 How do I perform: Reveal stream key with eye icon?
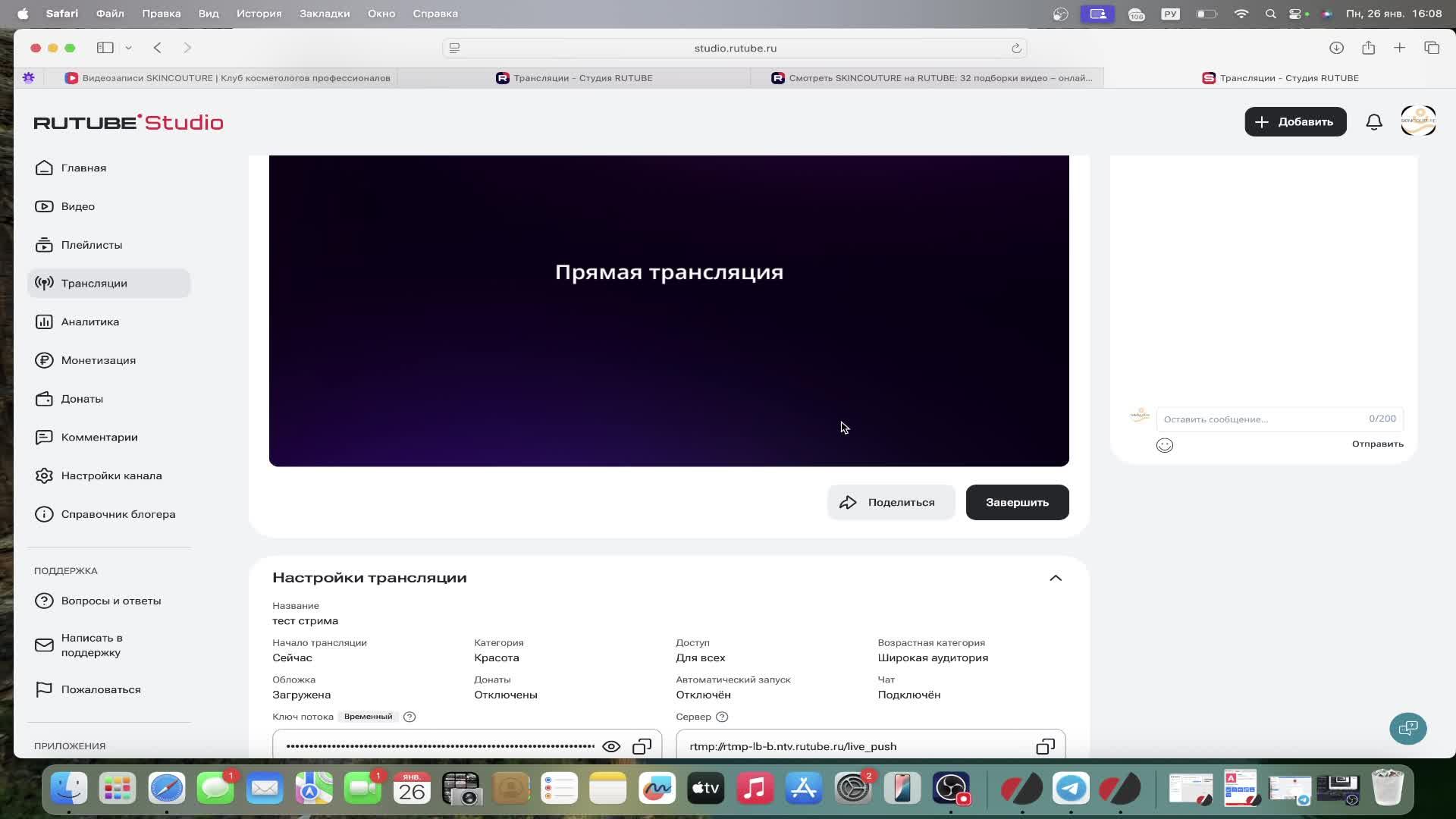coord(610,746)
